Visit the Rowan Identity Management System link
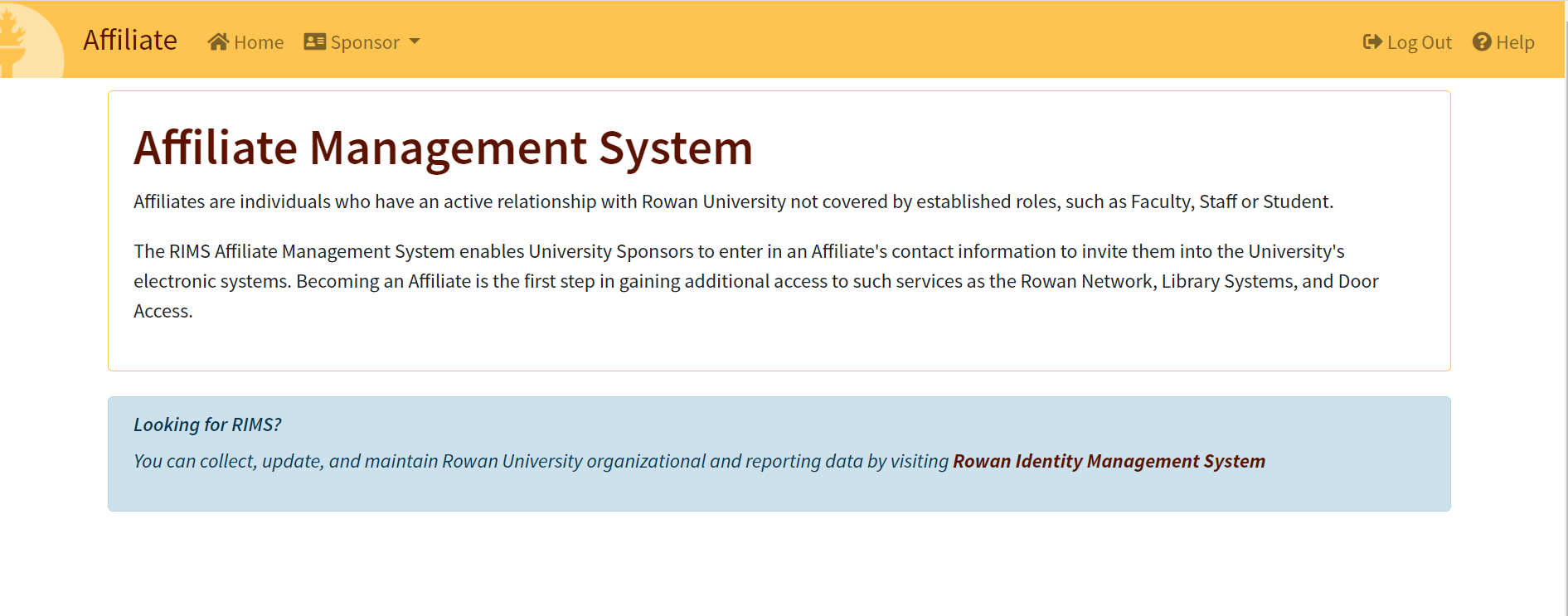 coord(1109,461)
